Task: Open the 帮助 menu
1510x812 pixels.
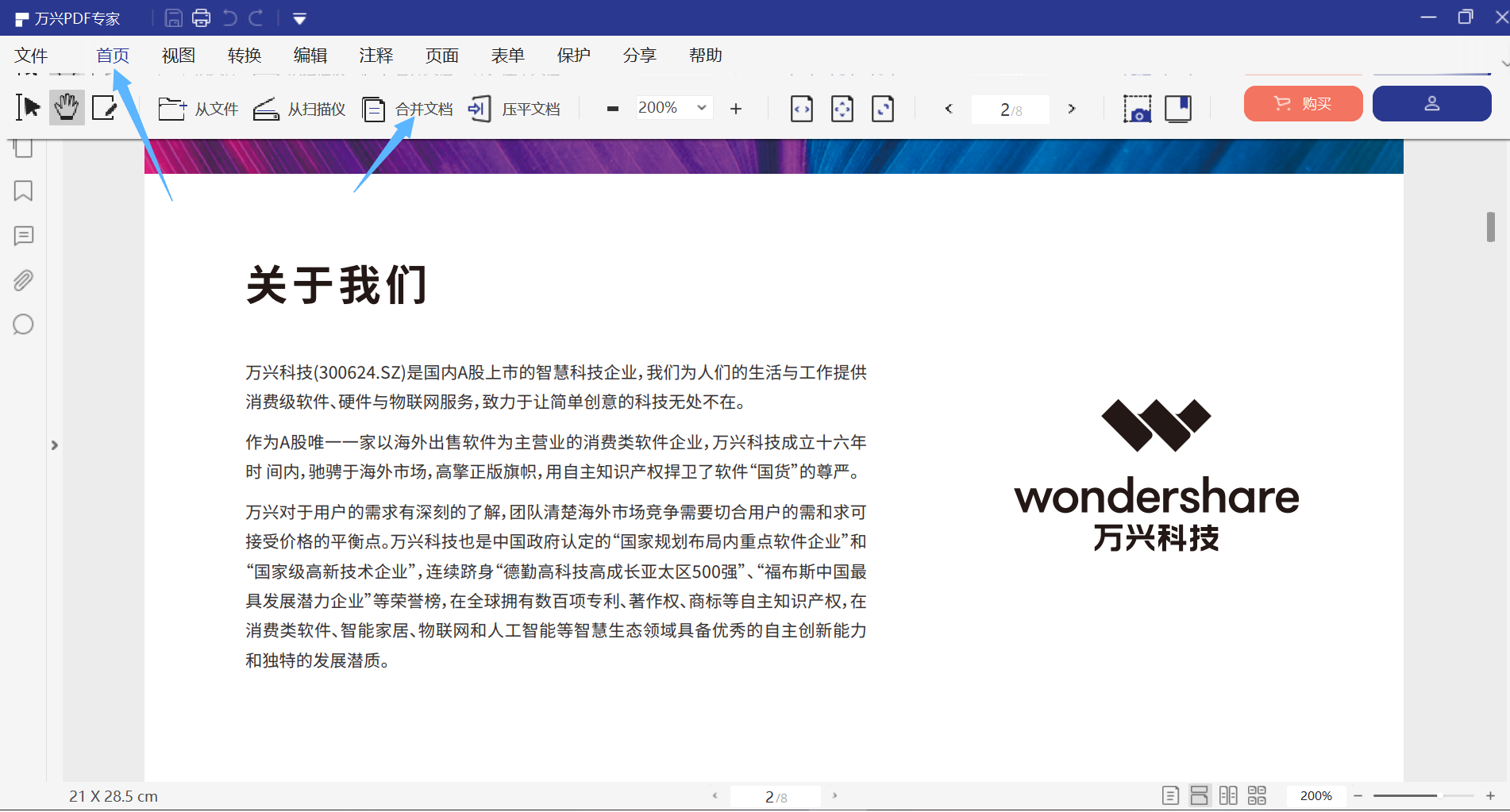Action: (x=705, y=55)
